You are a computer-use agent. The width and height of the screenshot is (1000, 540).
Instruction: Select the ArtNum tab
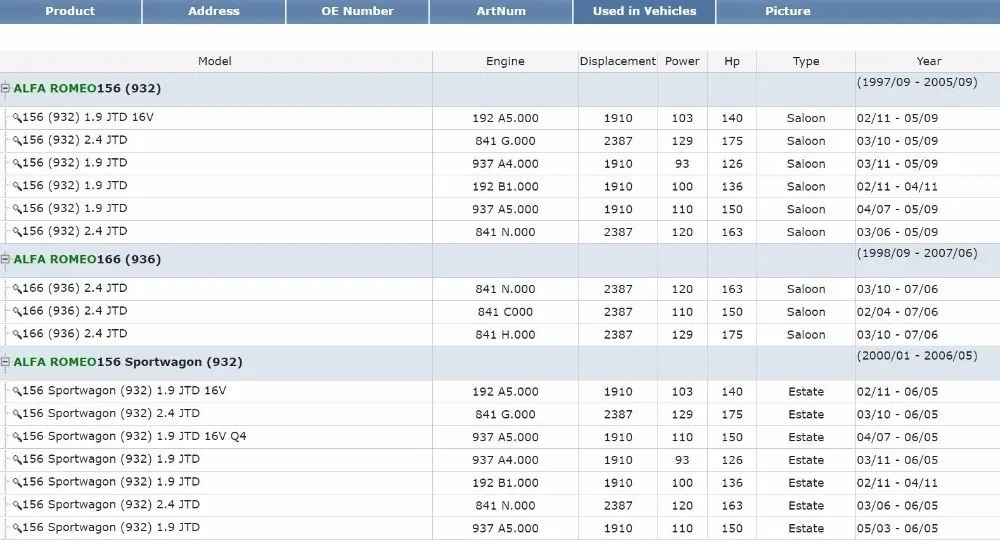[501, 11]
